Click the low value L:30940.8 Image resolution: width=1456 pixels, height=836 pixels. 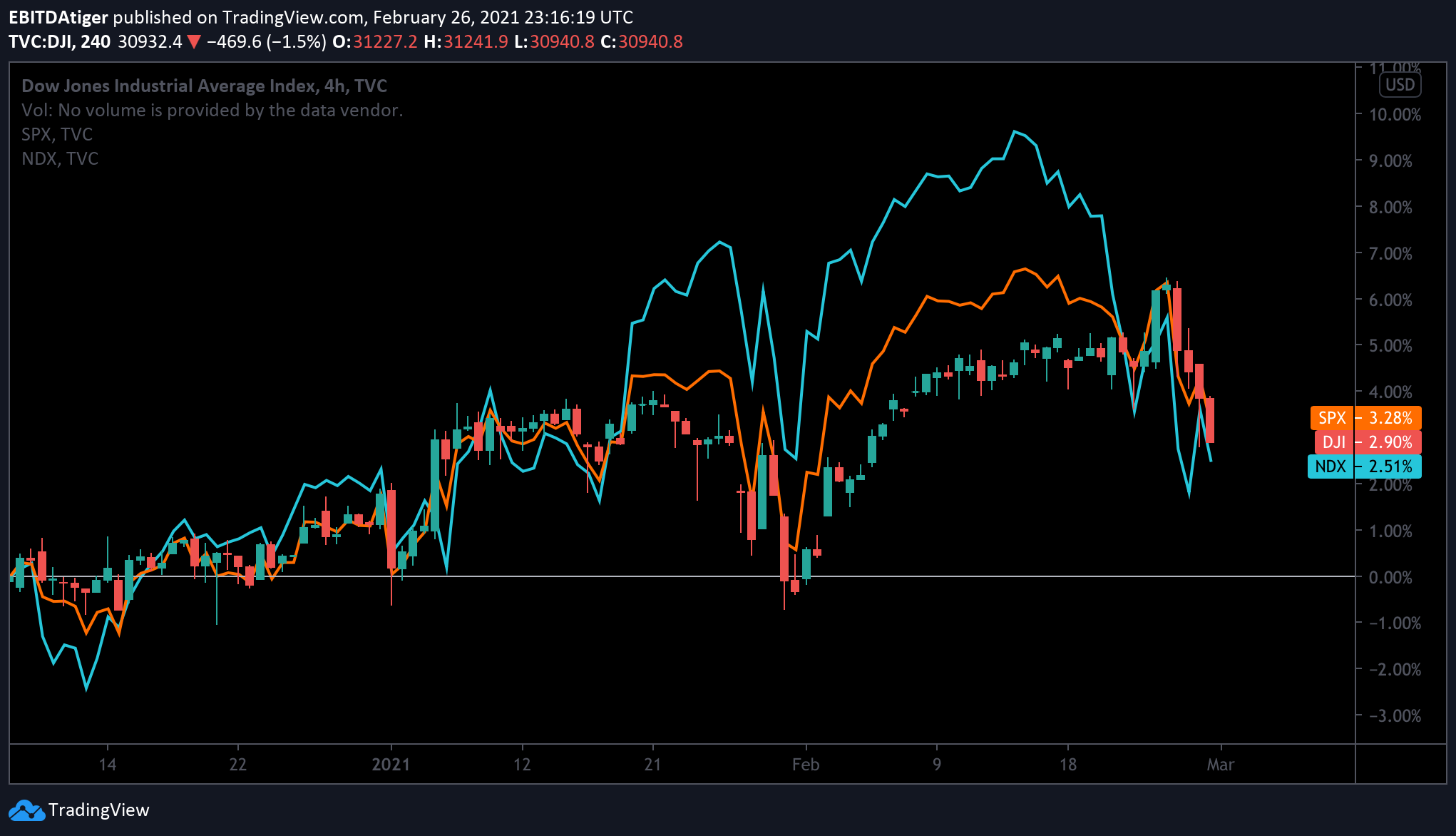pos(554,41)
